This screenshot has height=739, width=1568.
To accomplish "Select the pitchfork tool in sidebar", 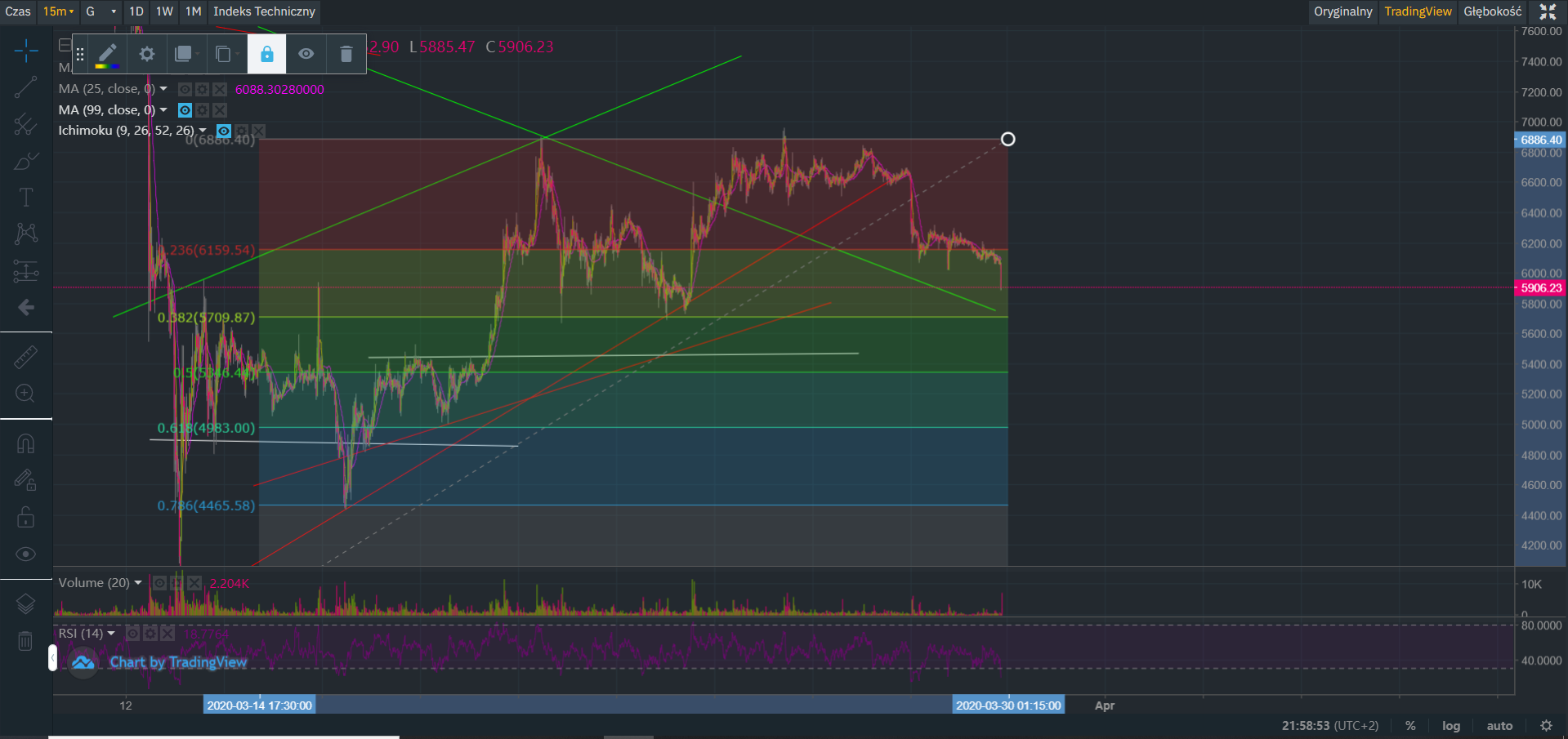I will point(25,124).
